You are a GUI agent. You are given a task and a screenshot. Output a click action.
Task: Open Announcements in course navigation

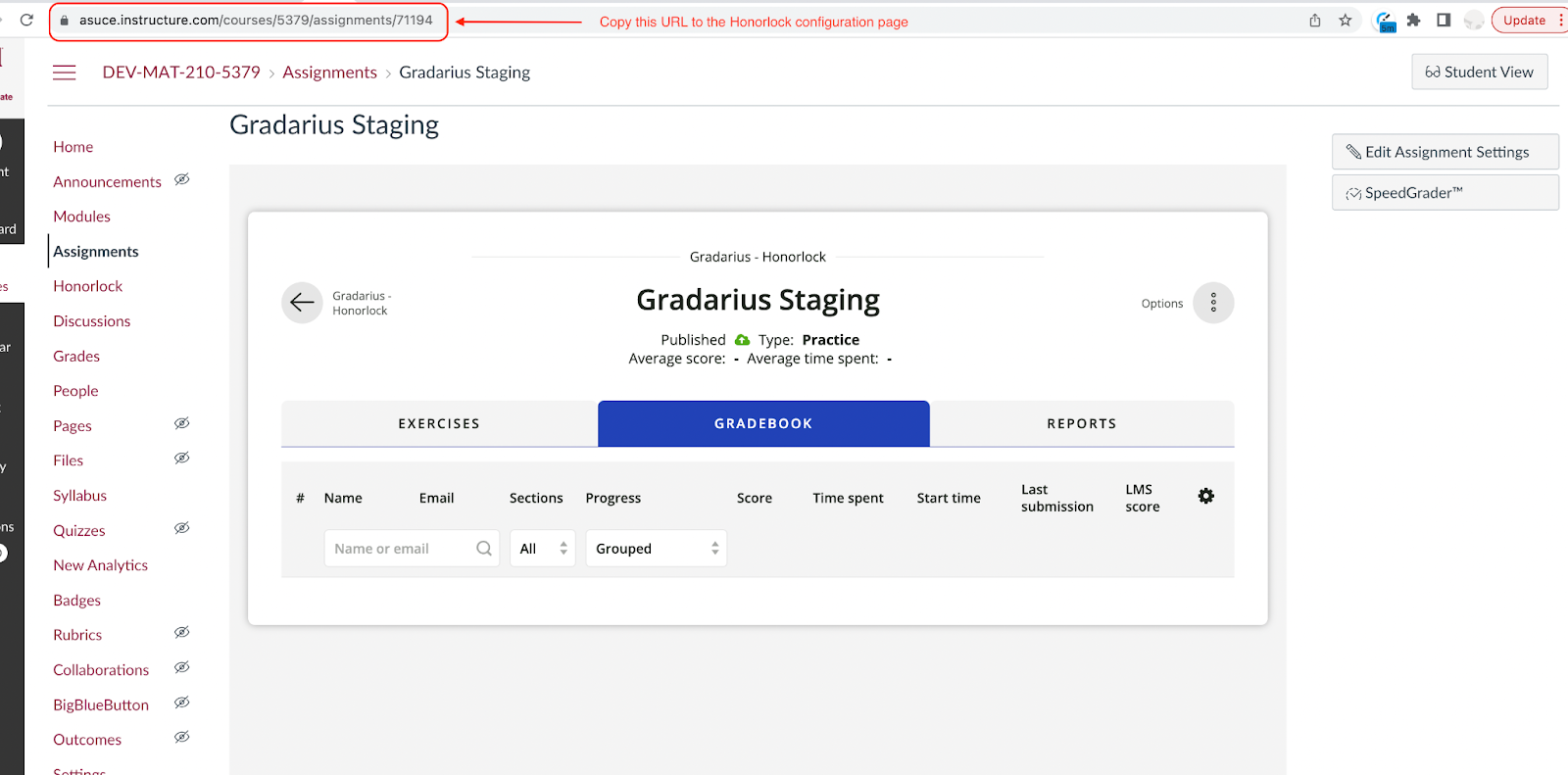click(108, 182)
